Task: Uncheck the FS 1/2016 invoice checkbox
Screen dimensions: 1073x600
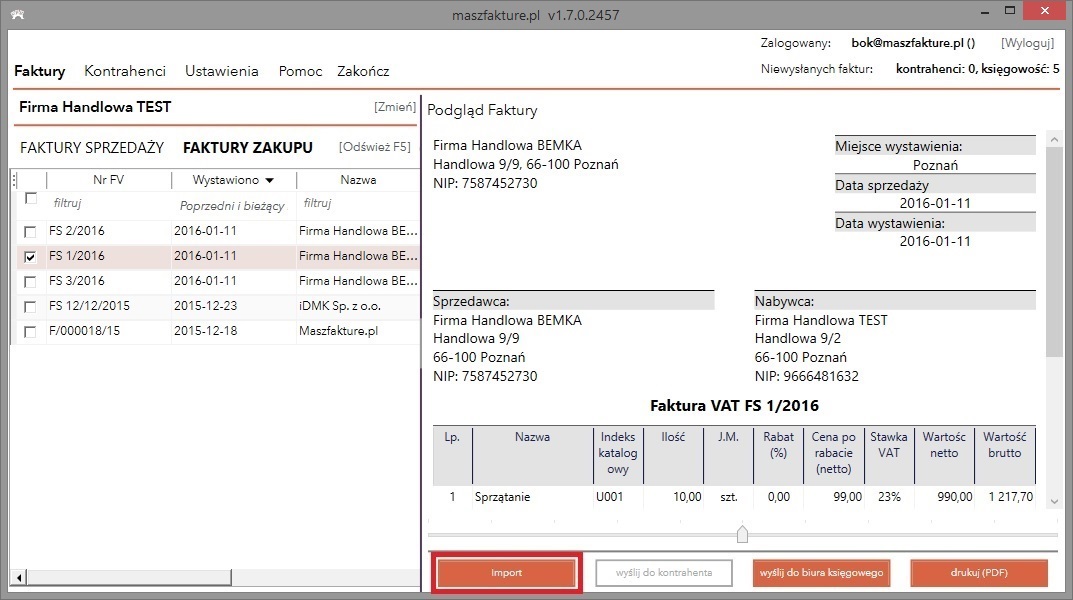Action: (x=30, y=257)
